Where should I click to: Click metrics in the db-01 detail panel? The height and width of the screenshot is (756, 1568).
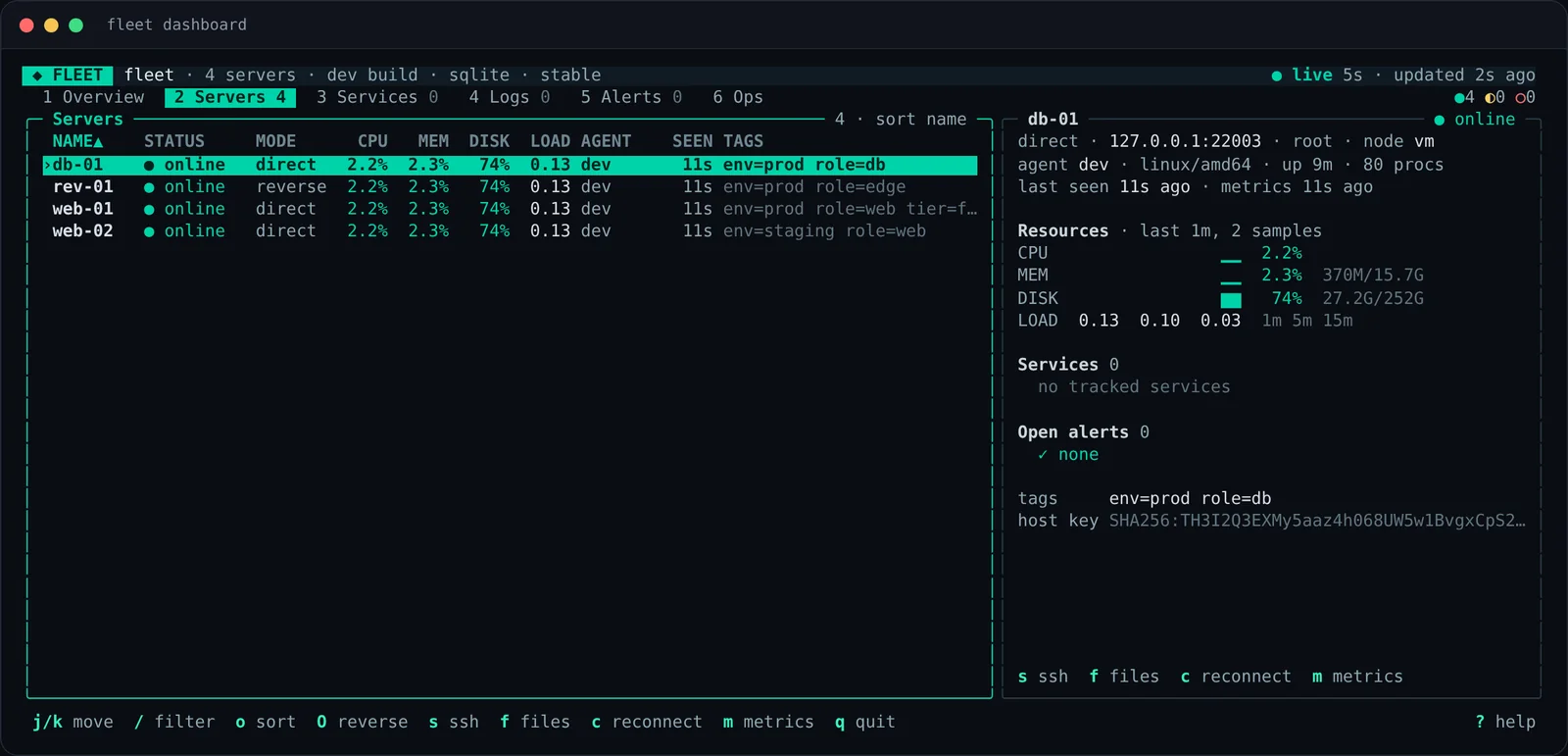pyautogui.click(x=1357, y=677)
